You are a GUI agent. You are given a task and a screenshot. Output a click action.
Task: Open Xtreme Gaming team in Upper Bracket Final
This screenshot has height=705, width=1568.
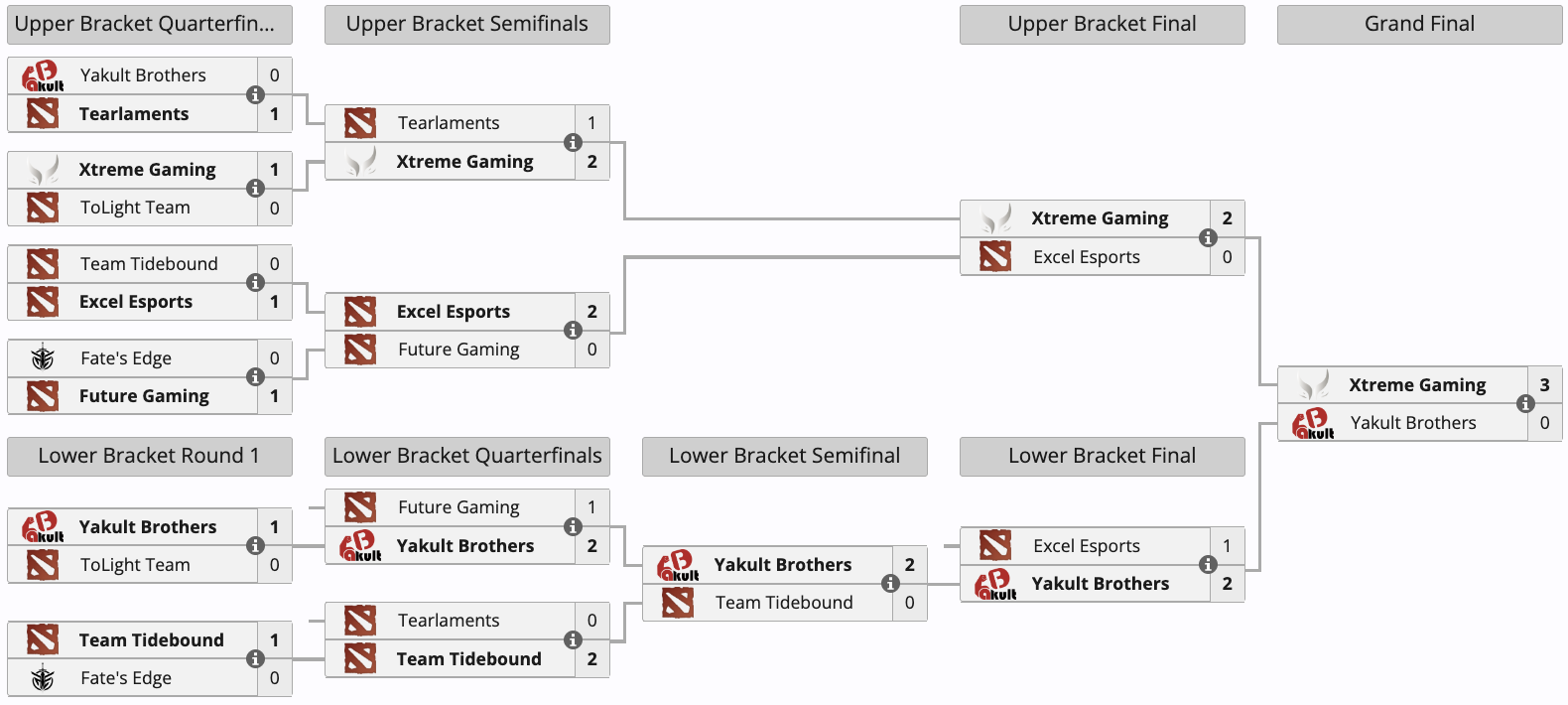click(1100, 218)
